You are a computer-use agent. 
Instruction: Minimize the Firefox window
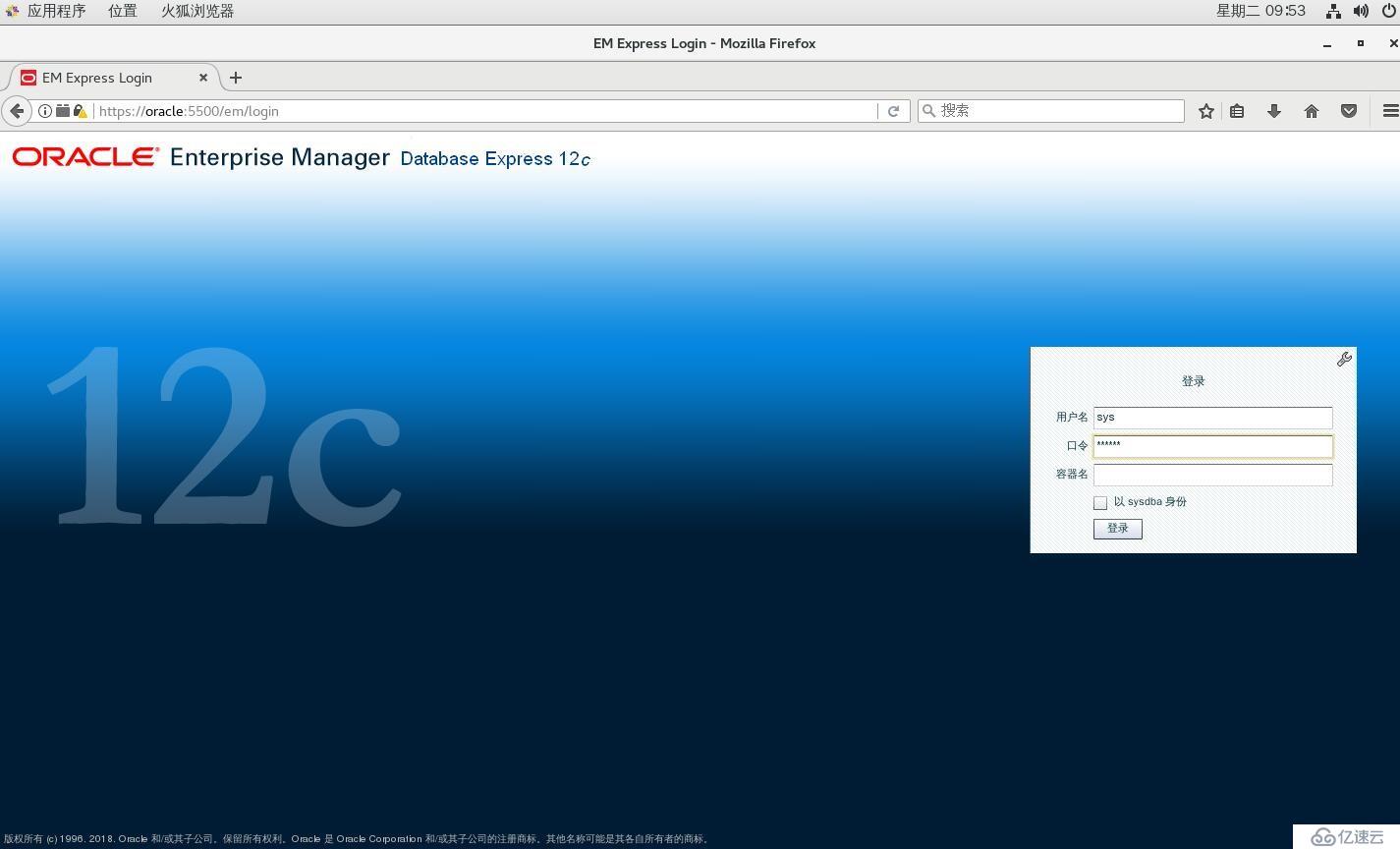coord(1327,43)
